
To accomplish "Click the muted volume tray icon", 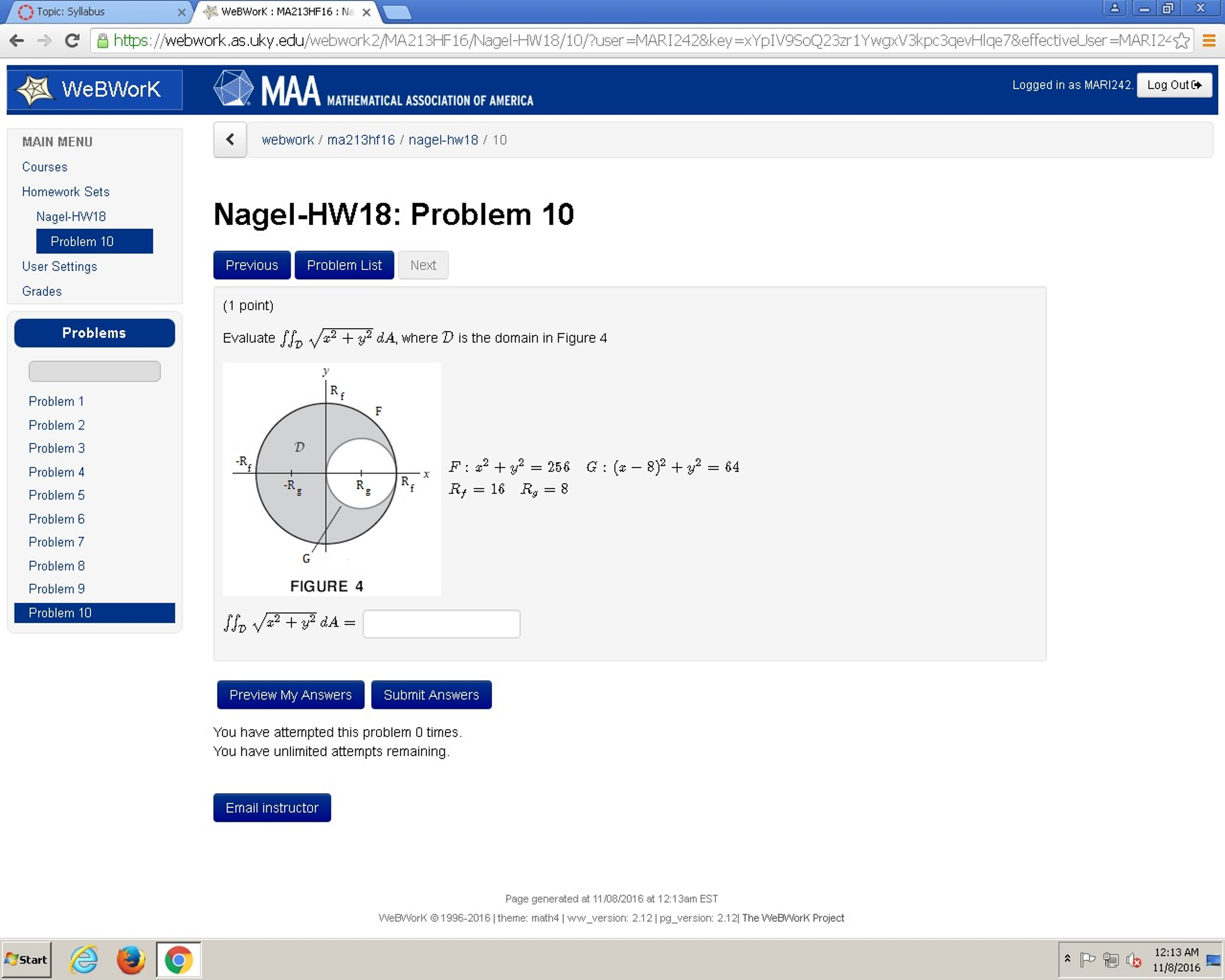I will pos(1134,960).
